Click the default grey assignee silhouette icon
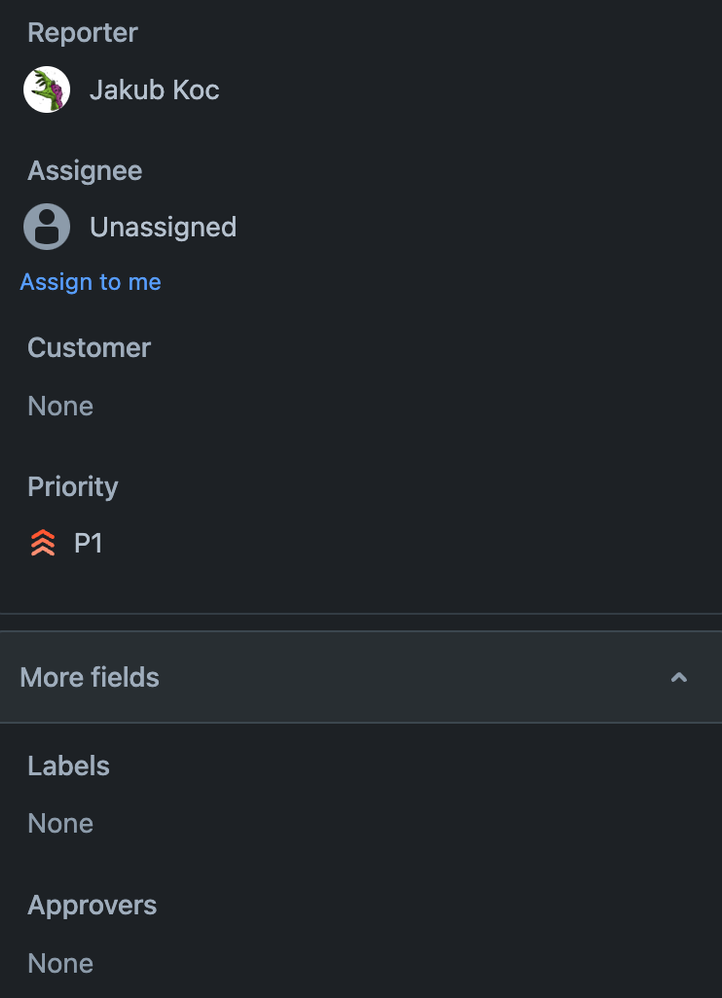The width and height of the screenshot is (722, 998). coord(46,227)
